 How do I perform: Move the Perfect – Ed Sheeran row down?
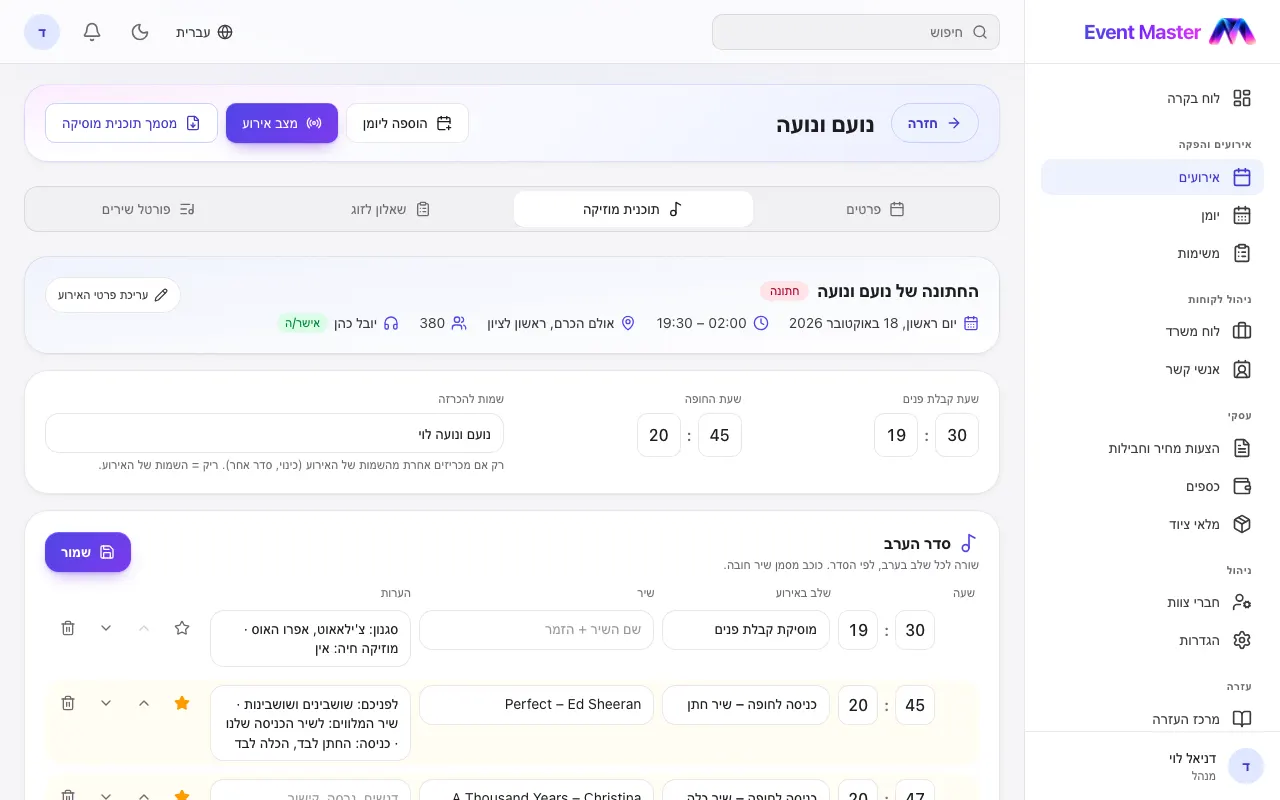click(106, 703)
